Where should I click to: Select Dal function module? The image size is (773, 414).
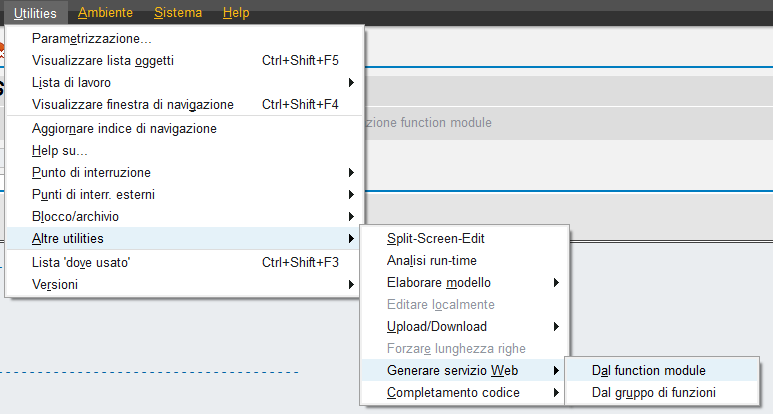pos(662,371)
